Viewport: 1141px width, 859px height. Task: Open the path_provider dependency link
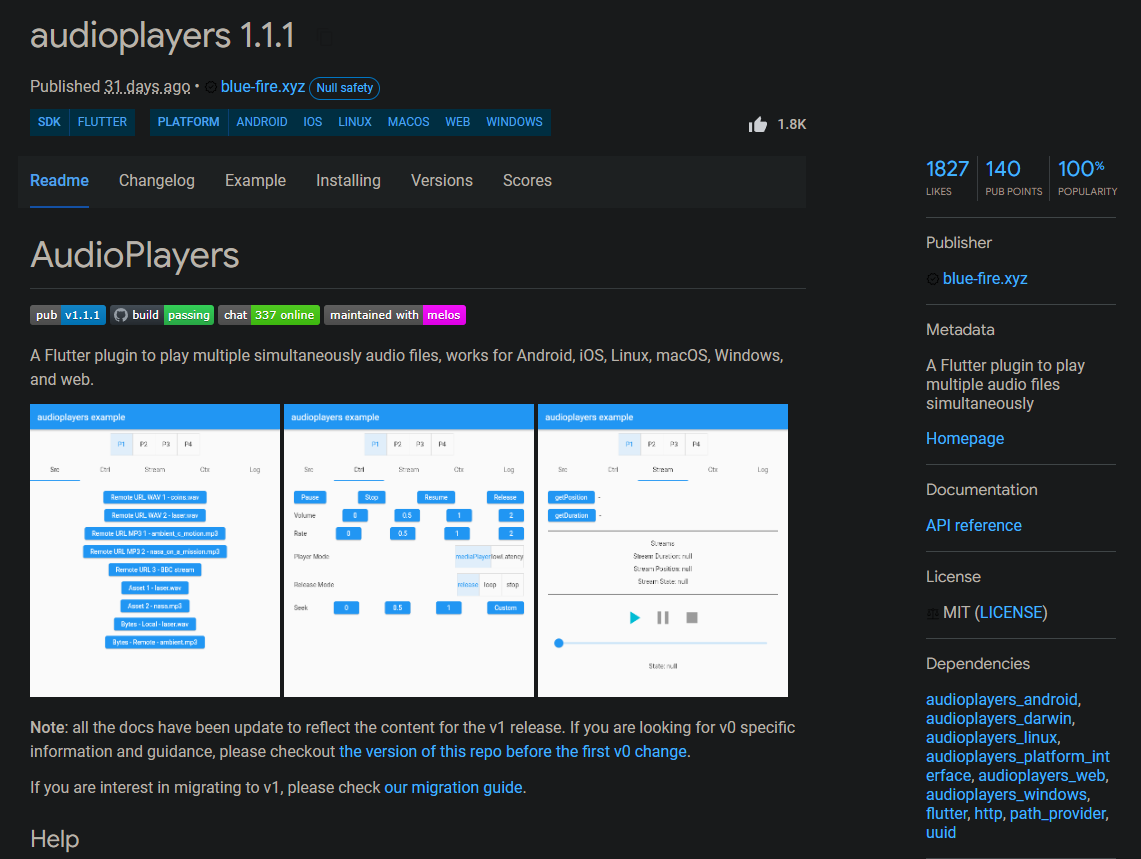[x=1057, y=814]
